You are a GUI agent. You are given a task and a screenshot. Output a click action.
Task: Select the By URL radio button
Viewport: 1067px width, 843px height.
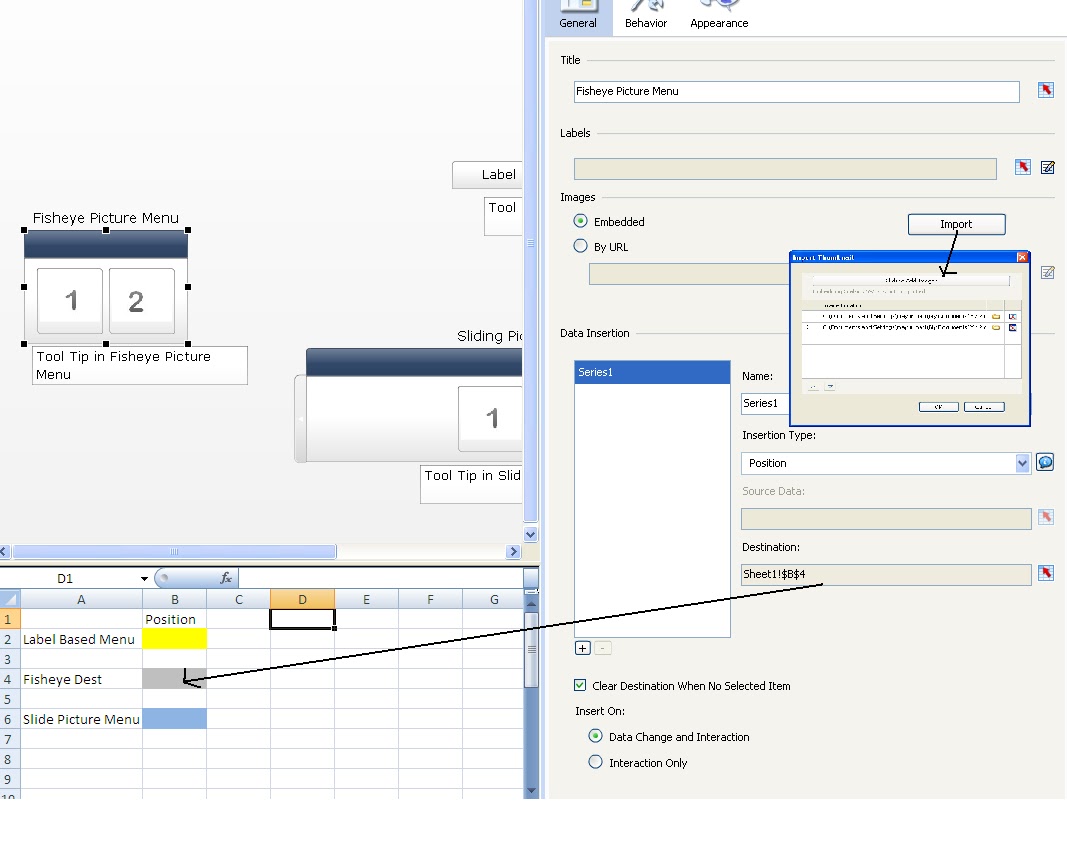tap(581, 246)
